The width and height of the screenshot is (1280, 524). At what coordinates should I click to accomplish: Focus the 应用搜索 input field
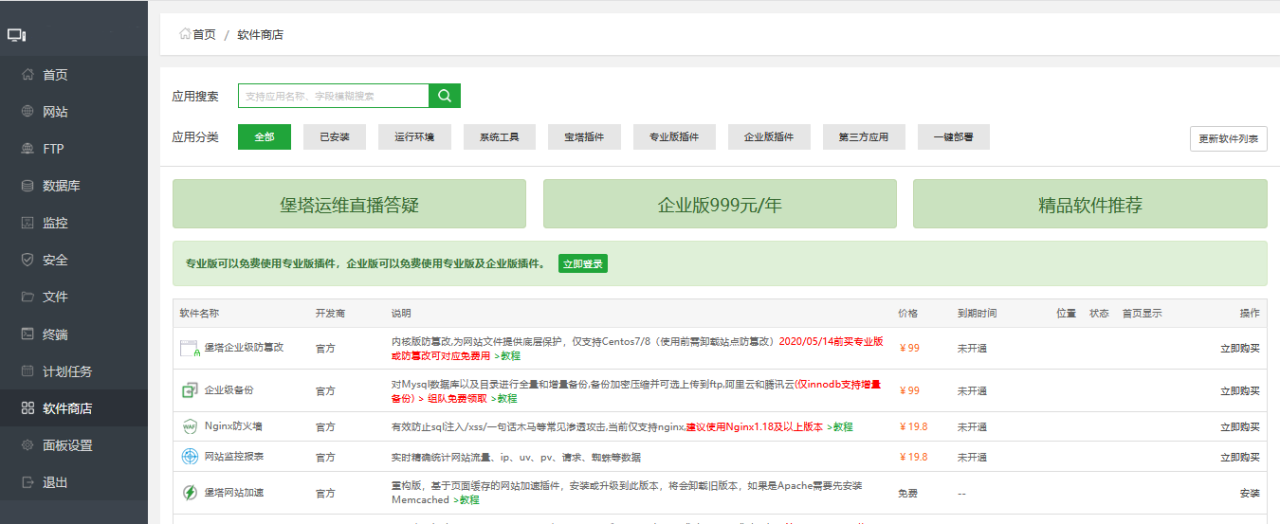tap(333, 96)
